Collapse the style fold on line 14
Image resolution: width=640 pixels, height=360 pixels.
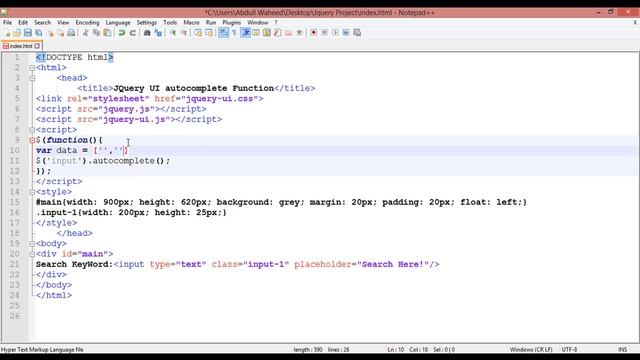32,192
